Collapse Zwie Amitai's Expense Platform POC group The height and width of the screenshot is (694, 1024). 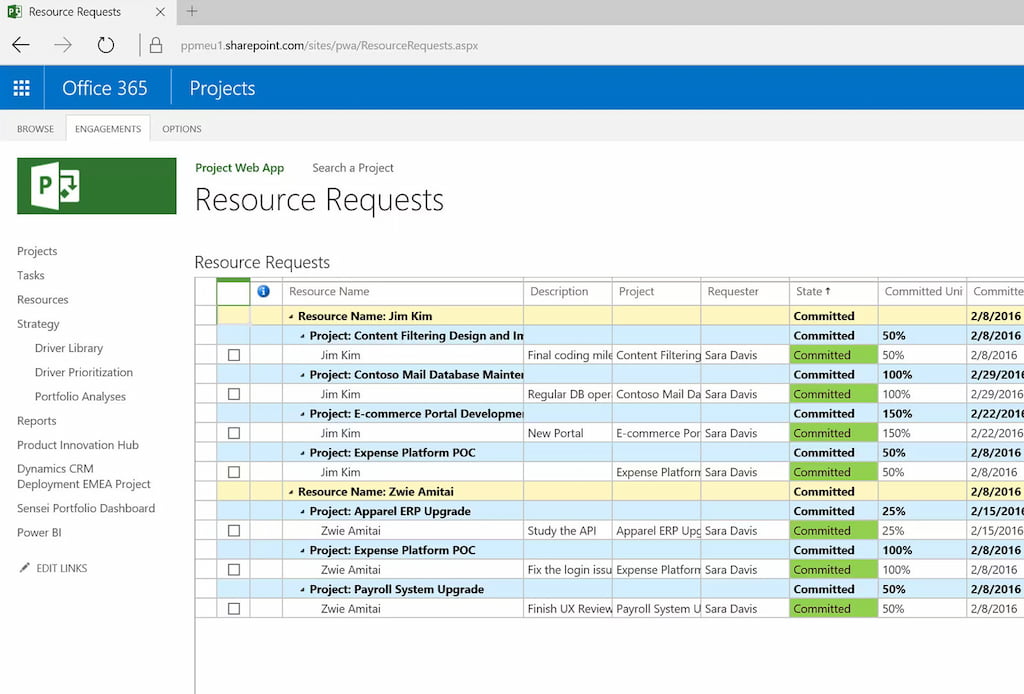pyautogui.click(x=302, y=551)
